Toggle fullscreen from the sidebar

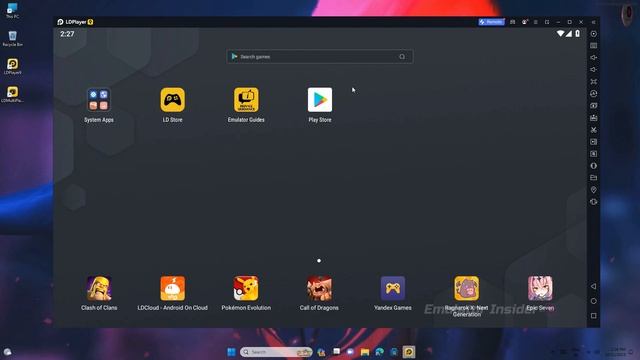tap(593, 82)
